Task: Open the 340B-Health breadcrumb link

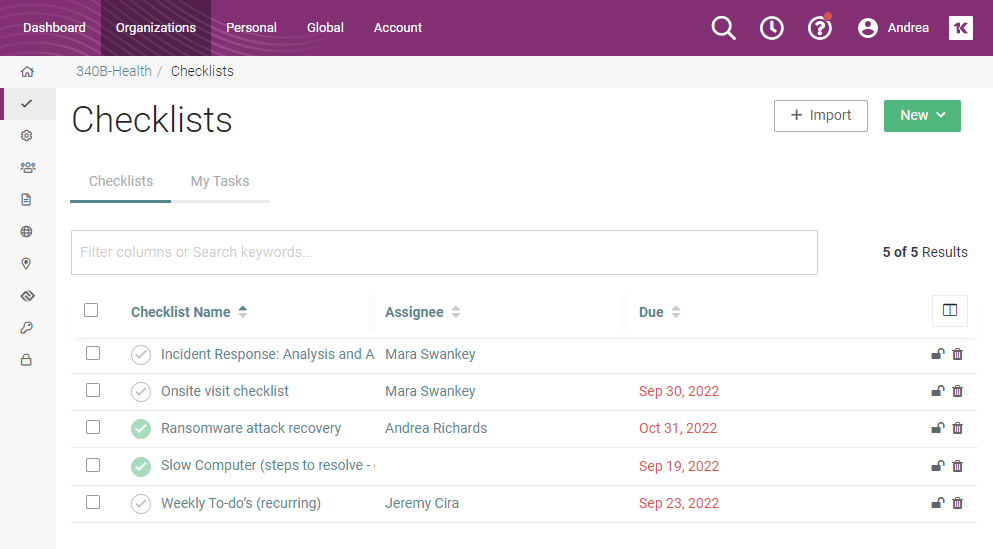Action: coord(114,71)
